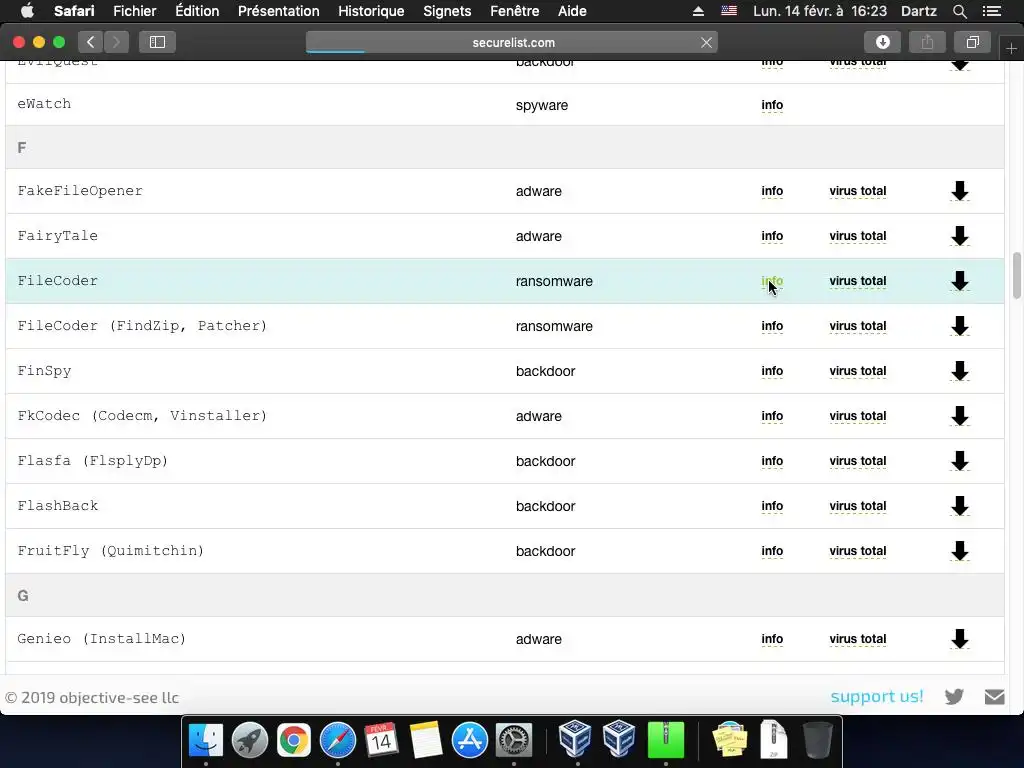This screenshot has height=768, width=1024.
Task: Download the FairyTale sample
Action: click(x=959, y=236)
